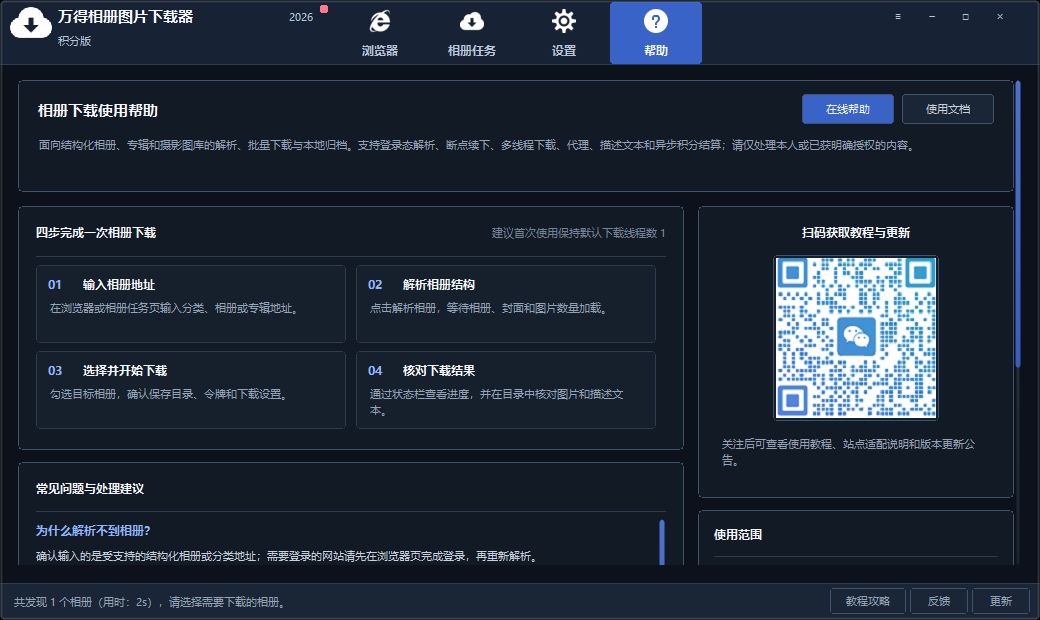Click the 为什么解析不到相册? question

93,530
